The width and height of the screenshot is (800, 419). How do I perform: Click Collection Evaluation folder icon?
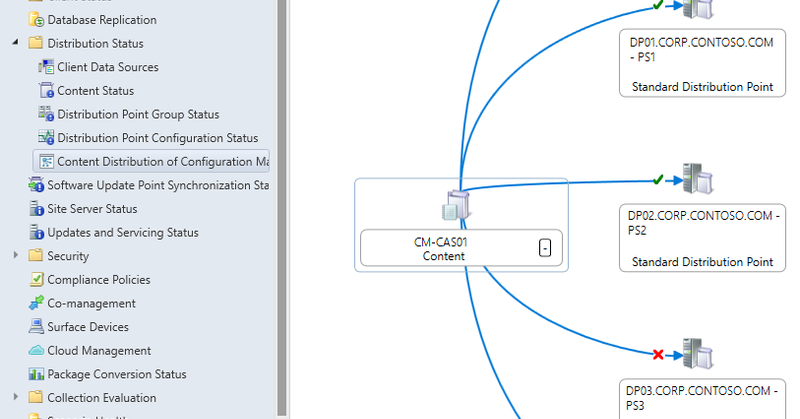(x=36, y=397)
